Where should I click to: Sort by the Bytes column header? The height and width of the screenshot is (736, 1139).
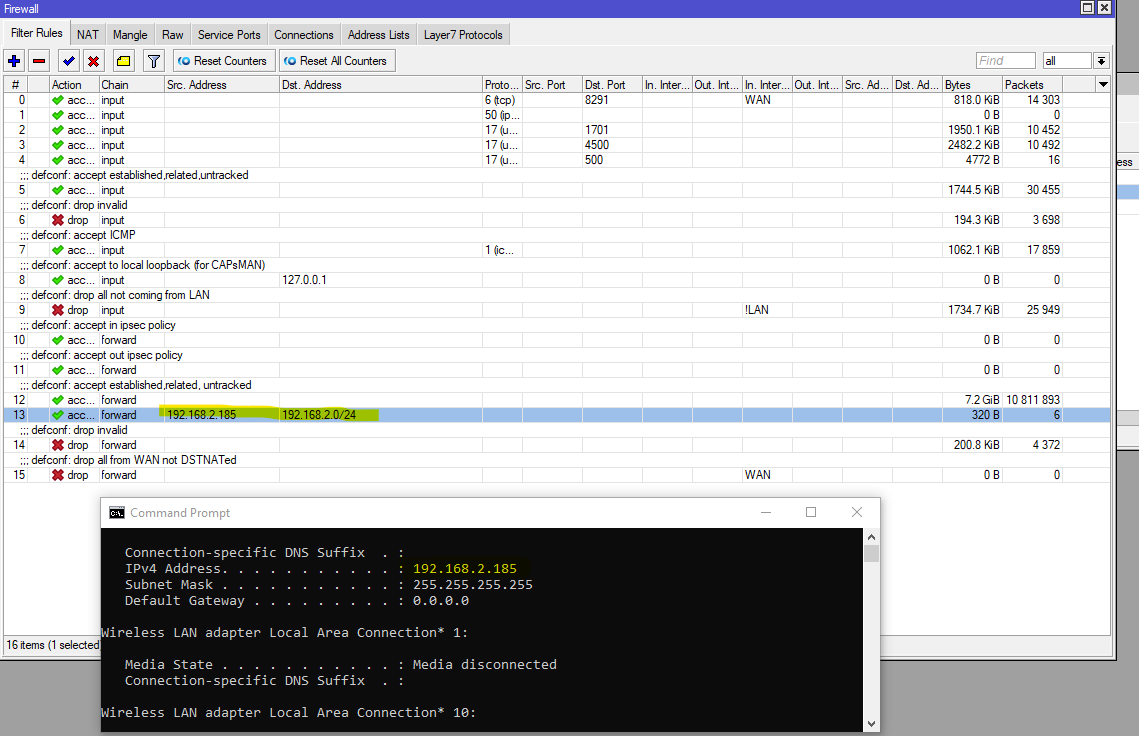[x=973, y=85]
